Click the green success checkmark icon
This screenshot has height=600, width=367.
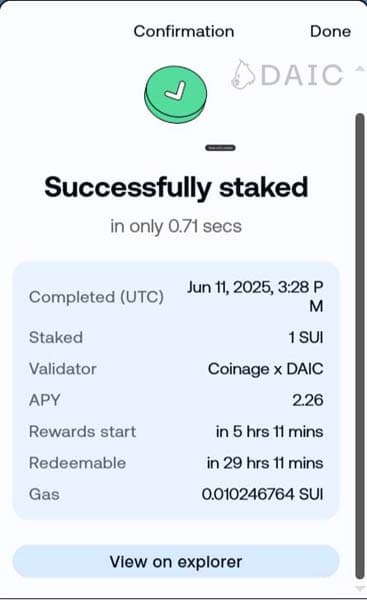(x=176, y=95)
